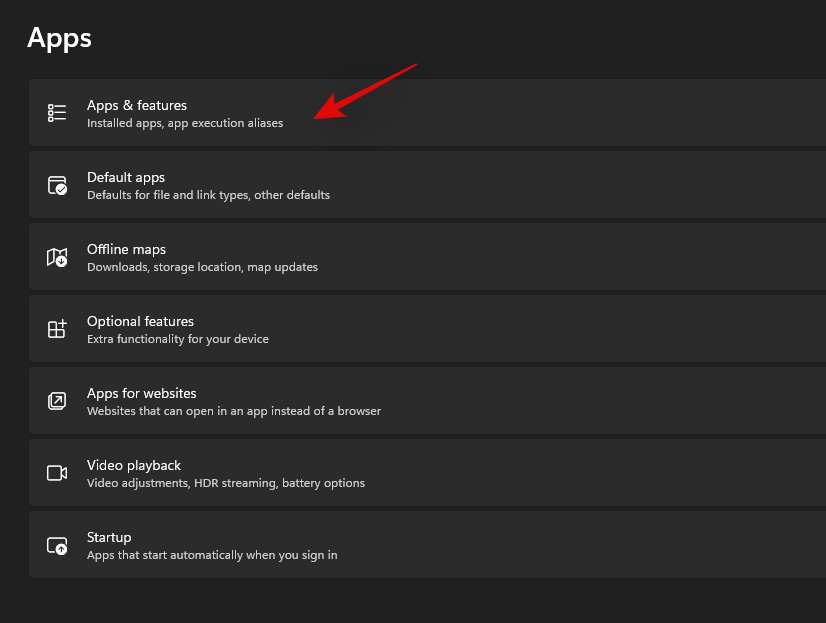Open the Startup apps page

click(x=427, y=545)
